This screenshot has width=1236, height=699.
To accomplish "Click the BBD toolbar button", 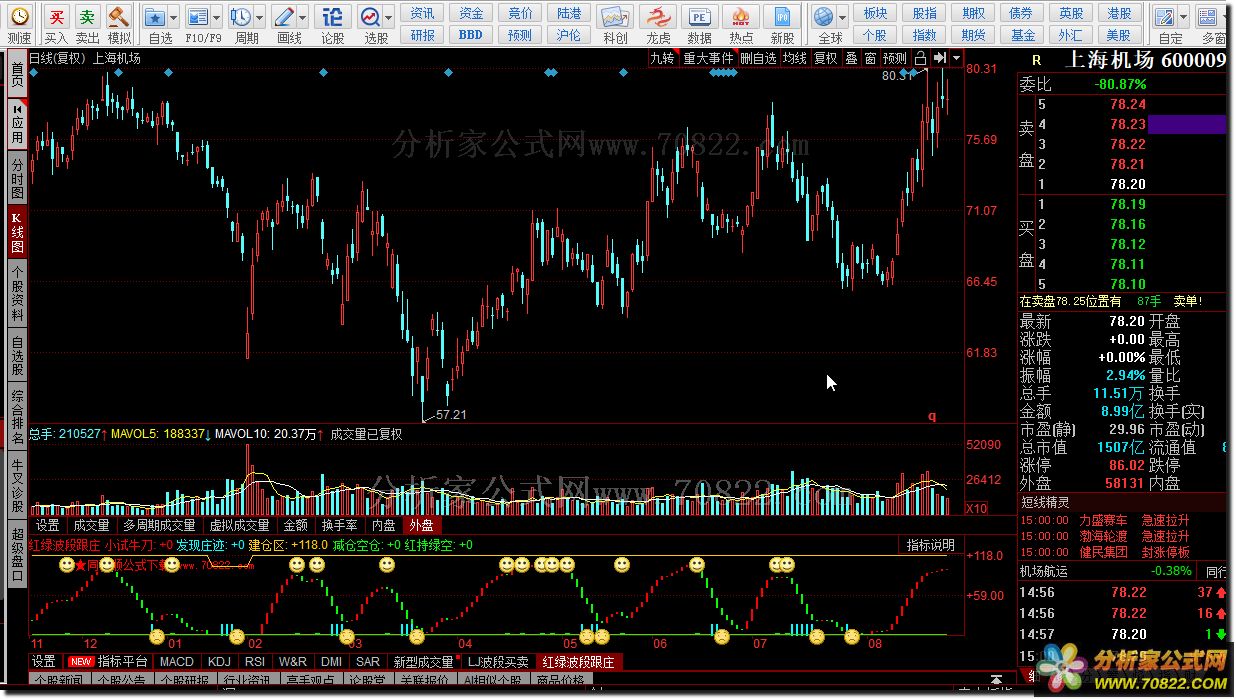I will pos(471,35).
